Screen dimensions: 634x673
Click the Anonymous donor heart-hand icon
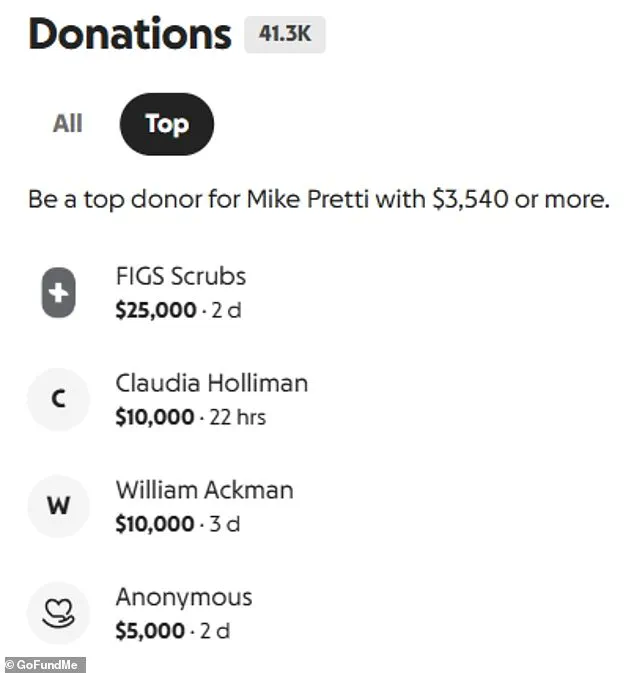(x=58, y=613)
